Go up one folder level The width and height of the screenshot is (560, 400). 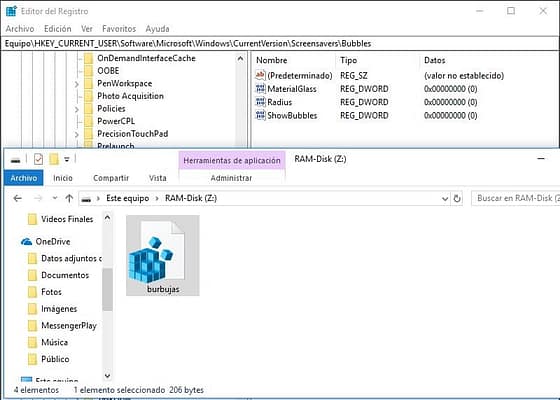pyautogui.click(x=69, y=198)
